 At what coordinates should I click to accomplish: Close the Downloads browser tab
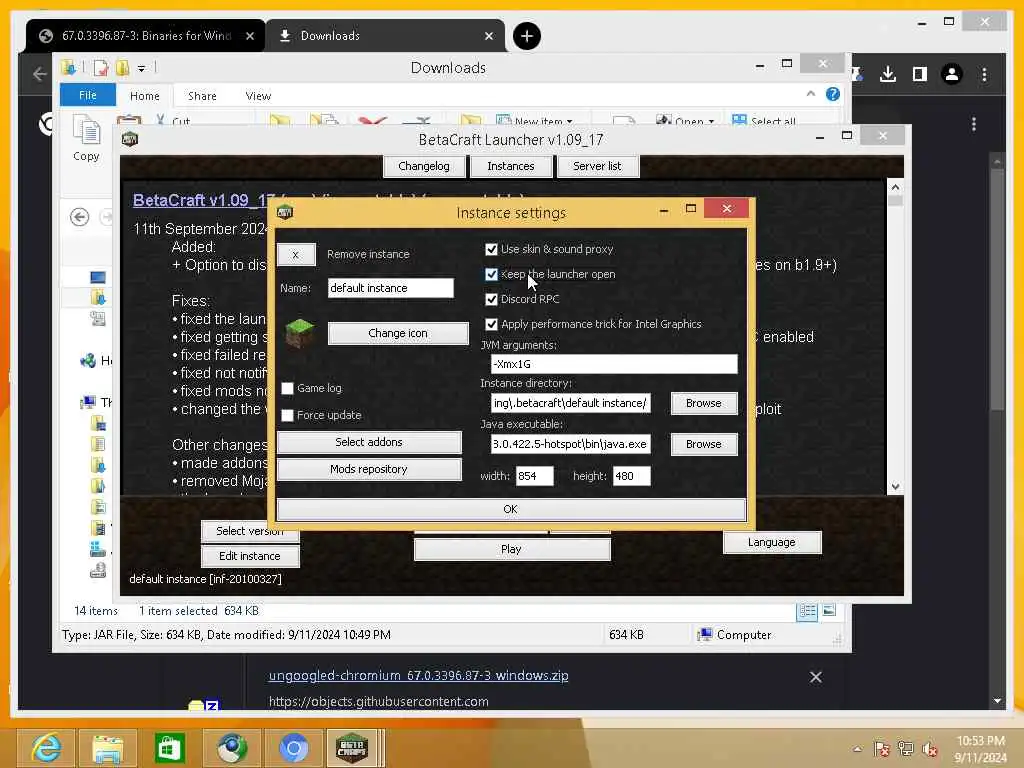[489, 37]
